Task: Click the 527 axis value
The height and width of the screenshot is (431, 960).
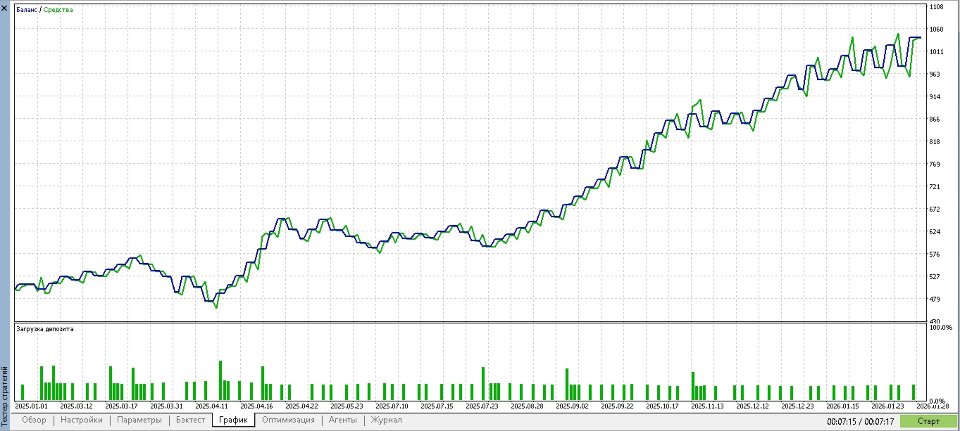Action: pos(935,277)
